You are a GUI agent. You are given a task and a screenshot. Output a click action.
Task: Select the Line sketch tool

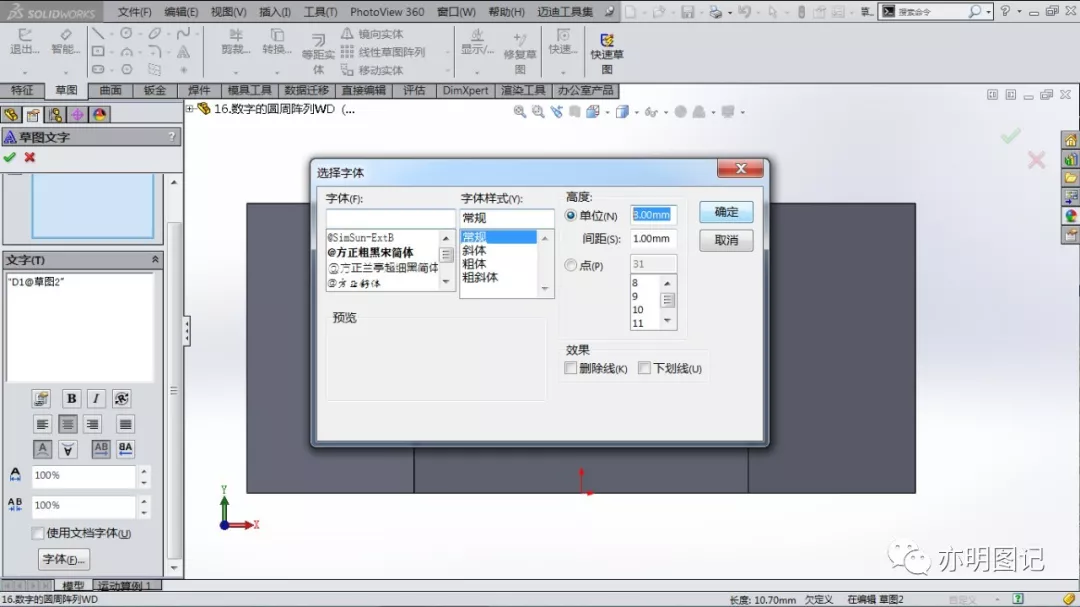tap(98, 34)
